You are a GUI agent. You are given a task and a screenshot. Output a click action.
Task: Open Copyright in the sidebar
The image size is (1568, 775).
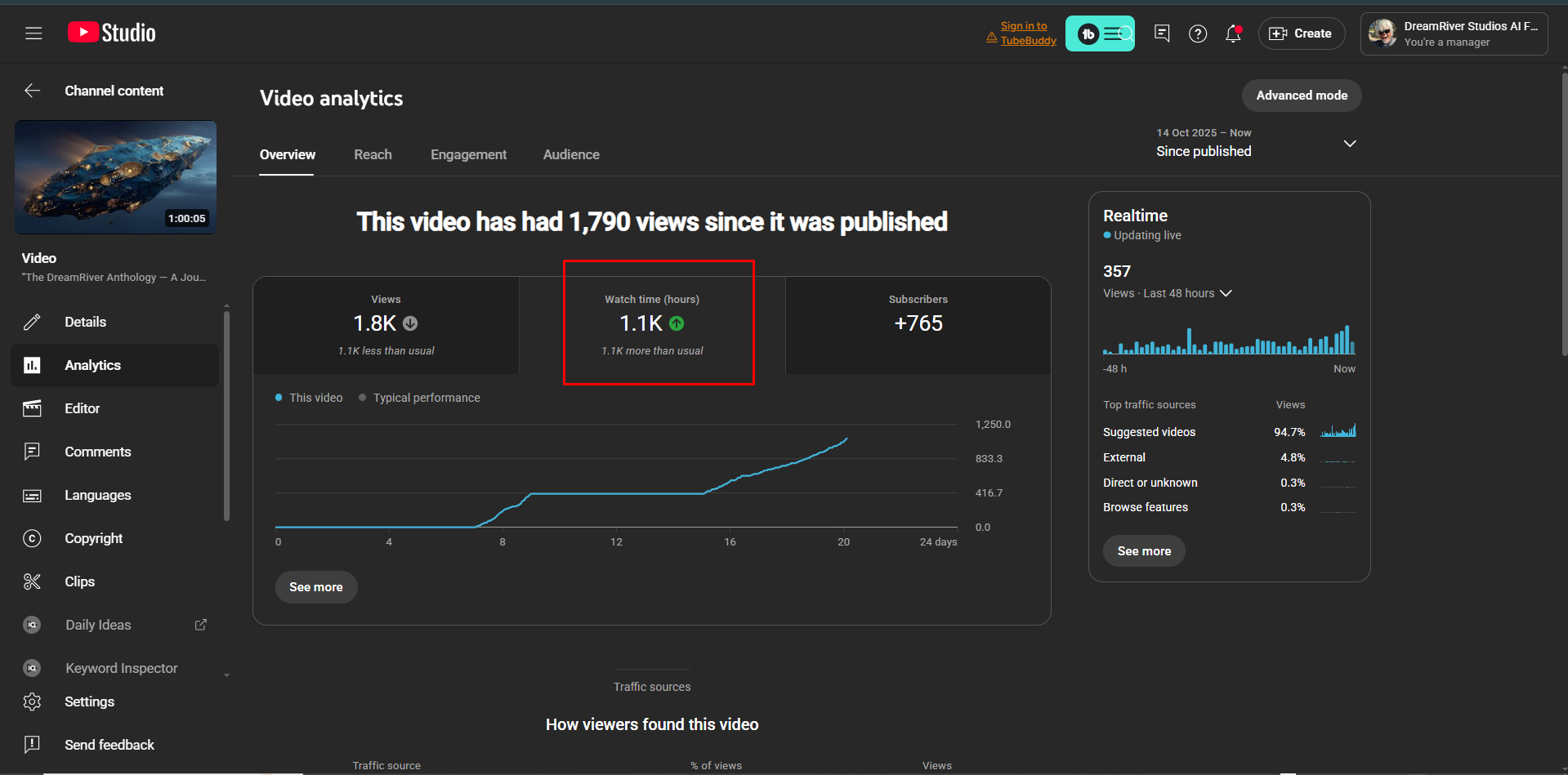[x=93, y=538]
